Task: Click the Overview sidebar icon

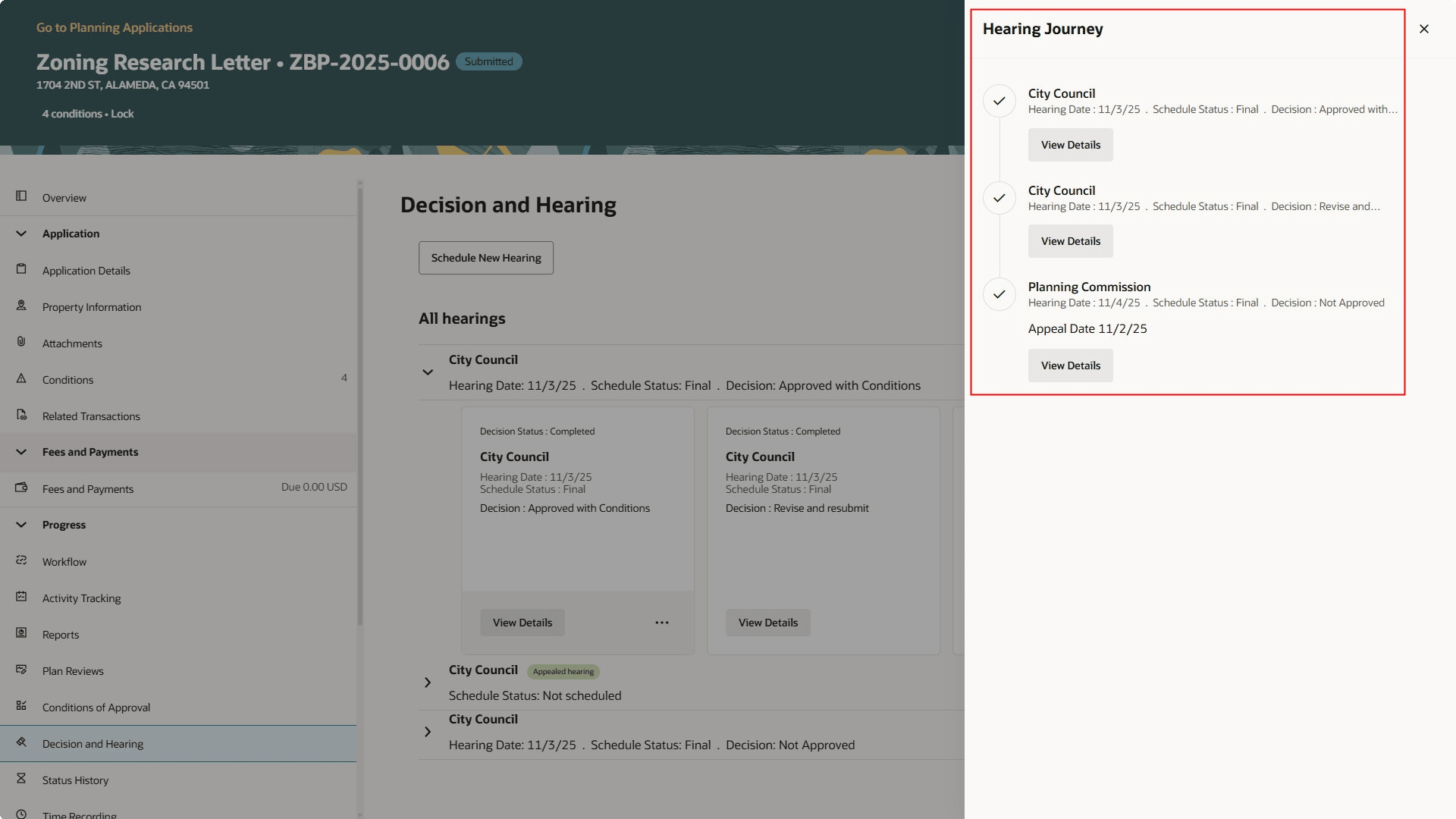Action: tap(21, 196)
